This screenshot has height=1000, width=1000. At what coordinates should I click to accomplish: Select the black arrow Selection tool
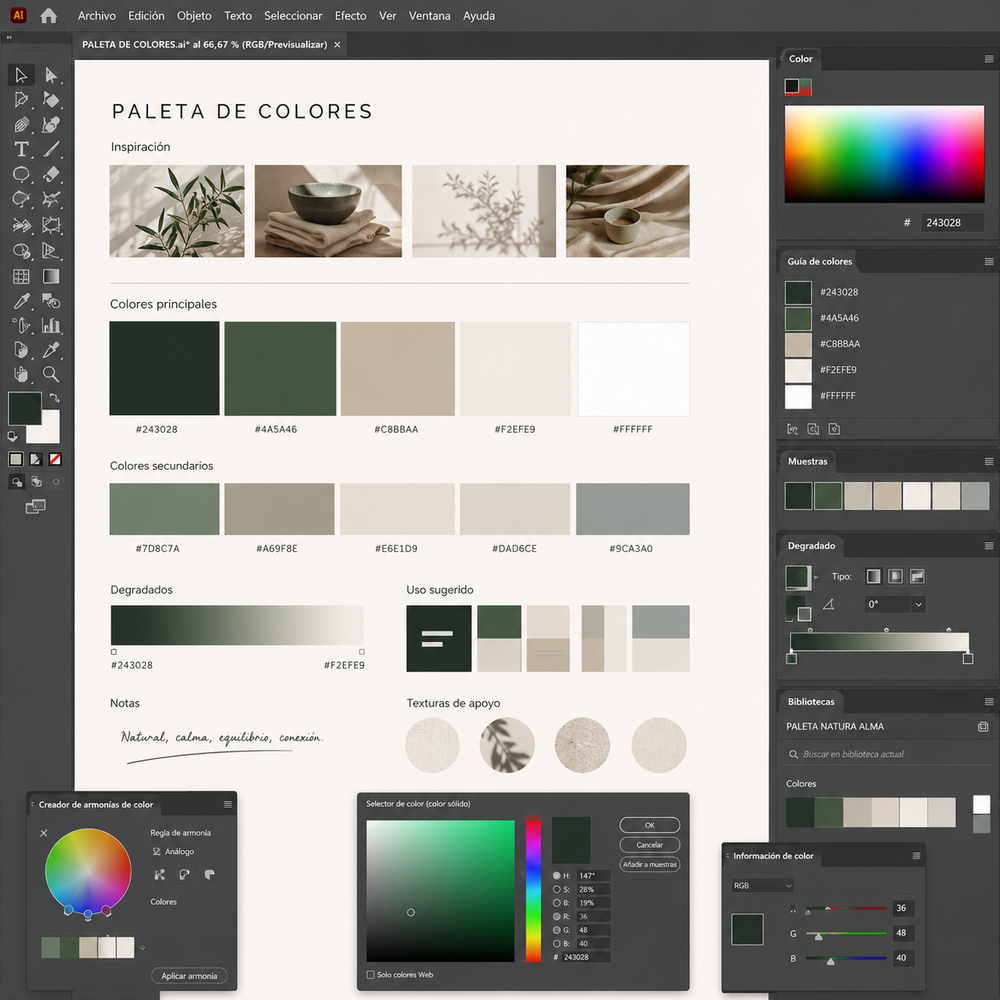coord(21,75)
